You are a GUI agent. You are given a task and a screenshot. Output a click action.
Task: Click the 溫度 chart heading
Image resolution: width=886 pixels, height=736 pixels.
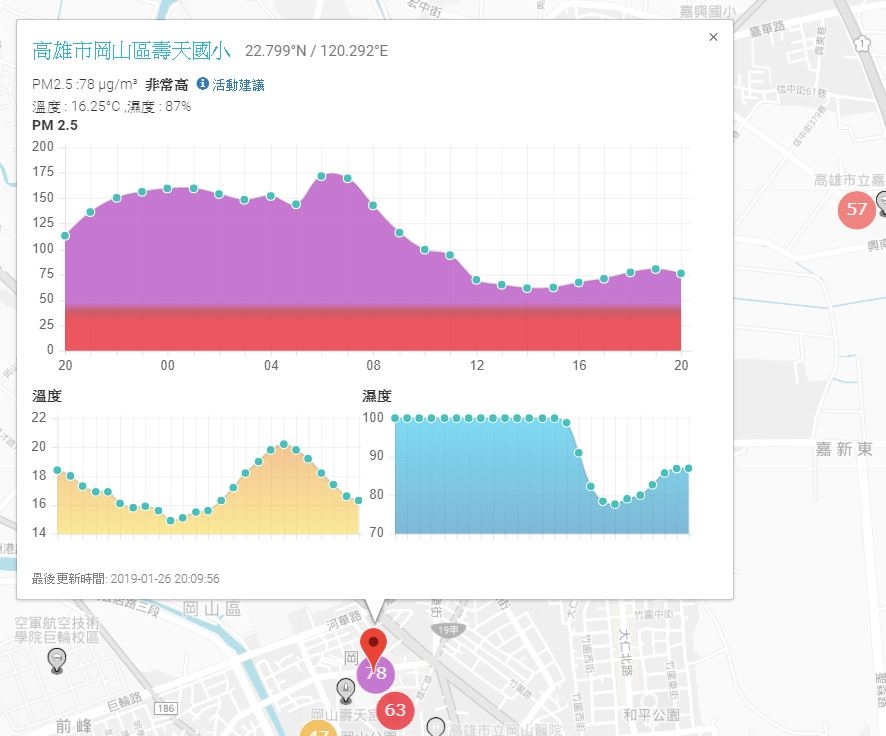coord(47,396)
